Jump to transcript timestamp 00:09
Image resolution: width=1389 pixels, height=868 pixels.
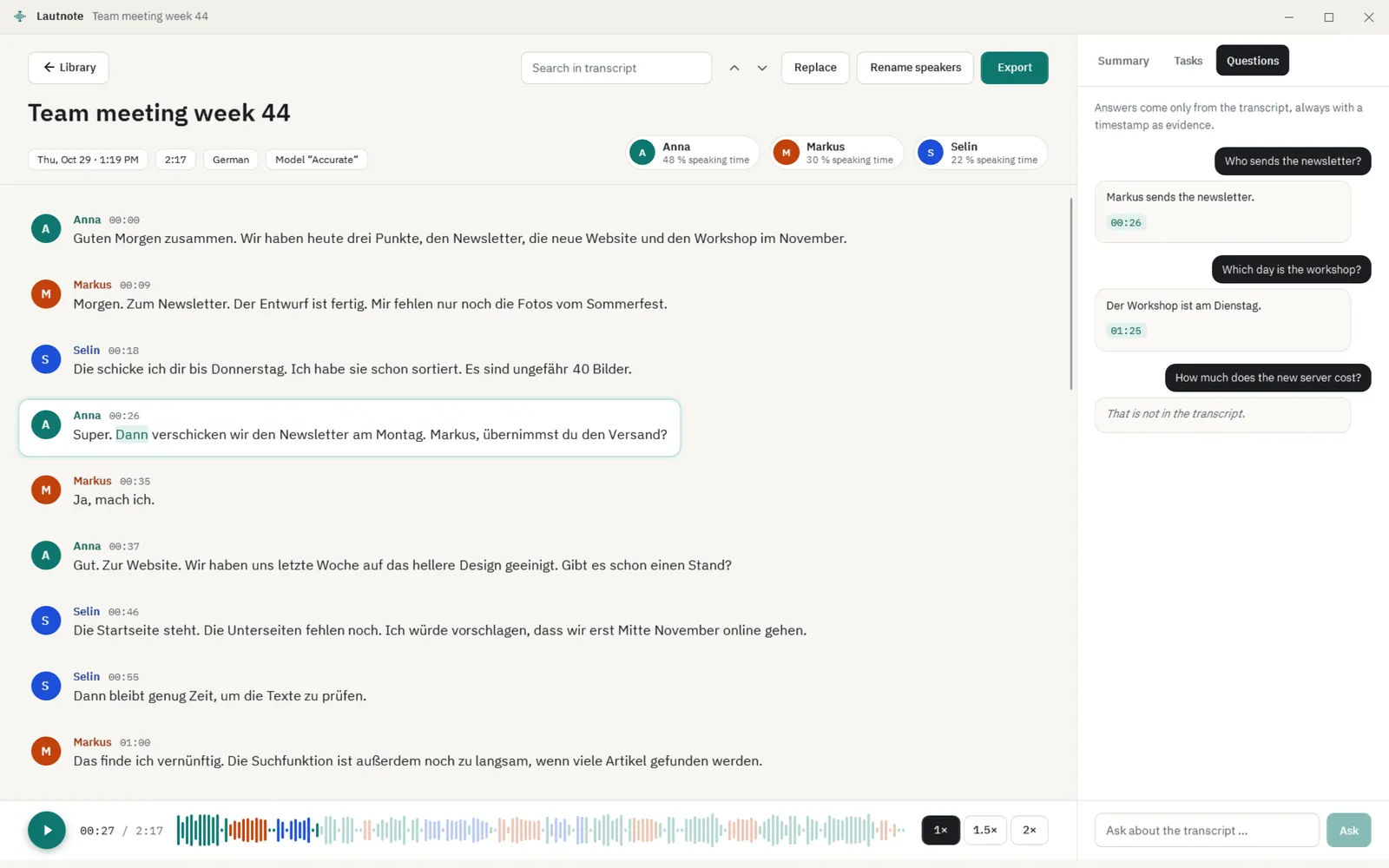(x=135, y=286)
